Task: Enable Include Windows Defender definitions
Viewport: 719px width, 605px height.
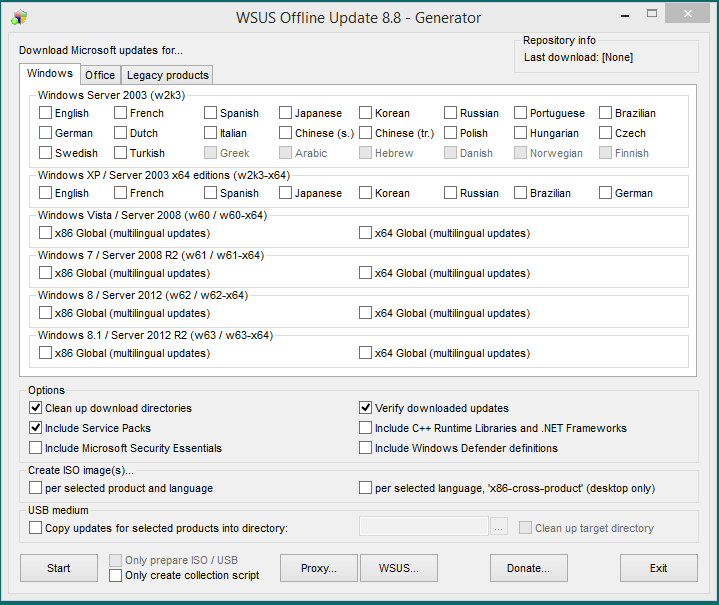Action: coord(365,448)
